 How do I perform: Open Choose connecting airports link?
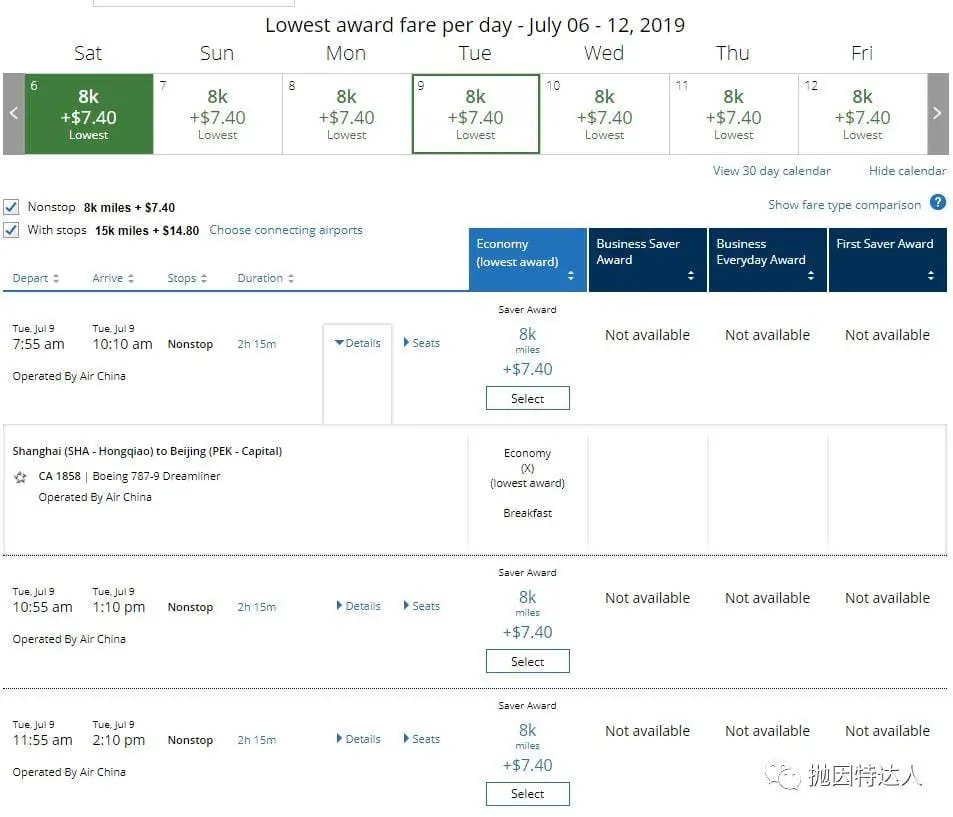coord(286,230)
